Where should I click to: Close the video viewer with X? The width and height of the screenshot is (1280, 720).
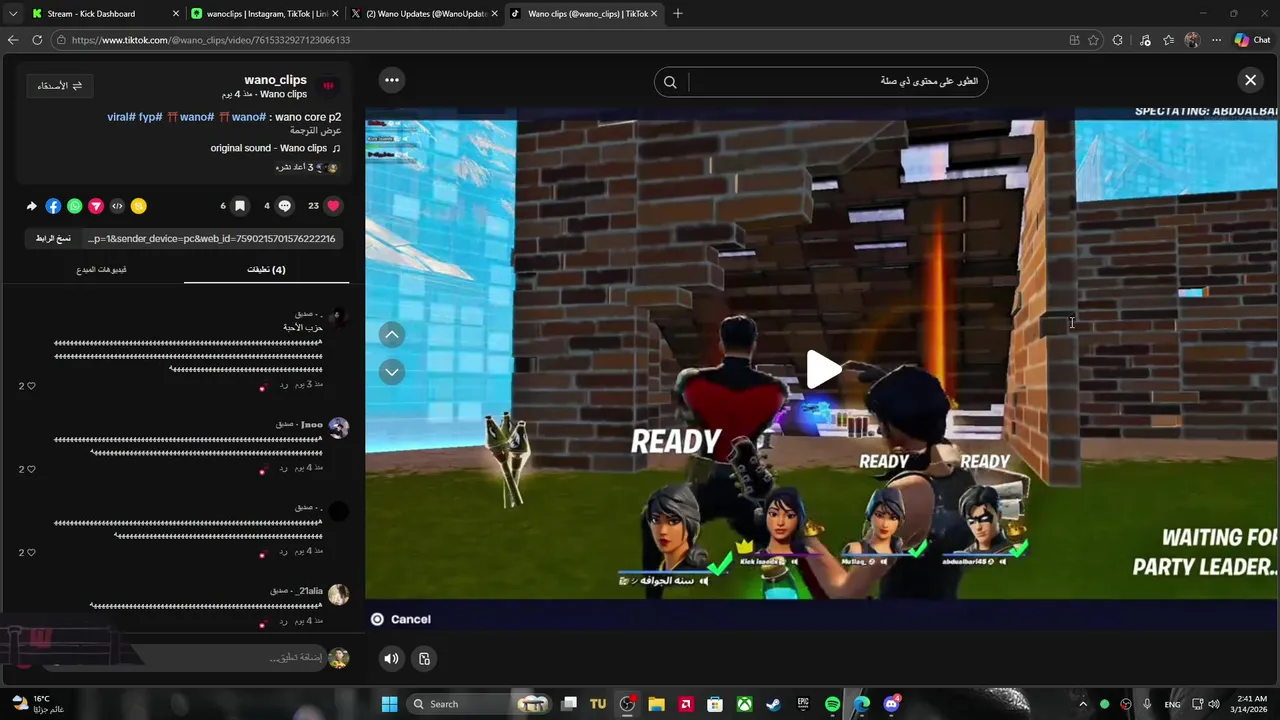[x=1250, y=80]
